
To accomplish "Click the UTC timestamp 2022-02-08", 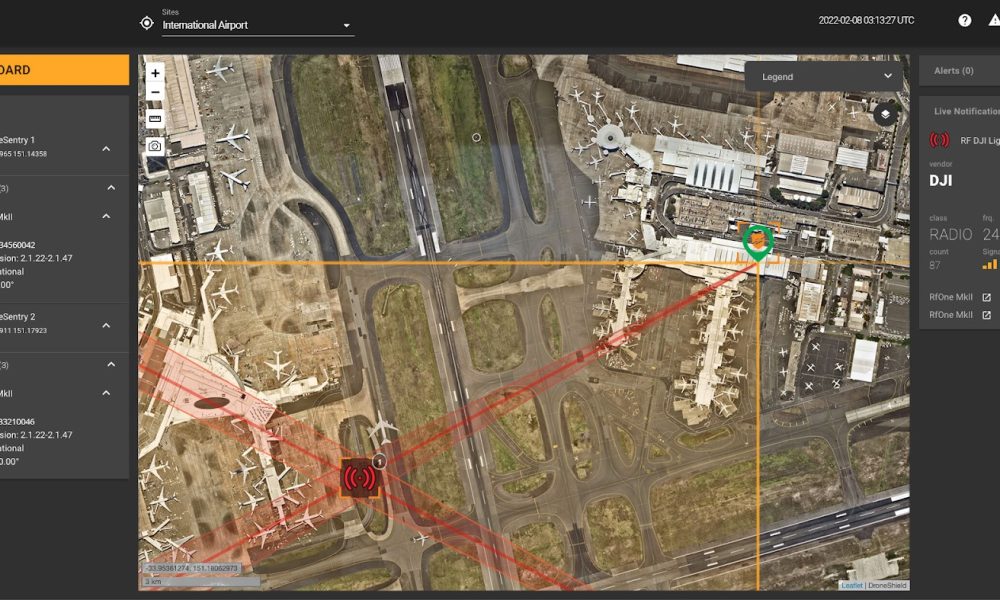I will pos(866,20).
